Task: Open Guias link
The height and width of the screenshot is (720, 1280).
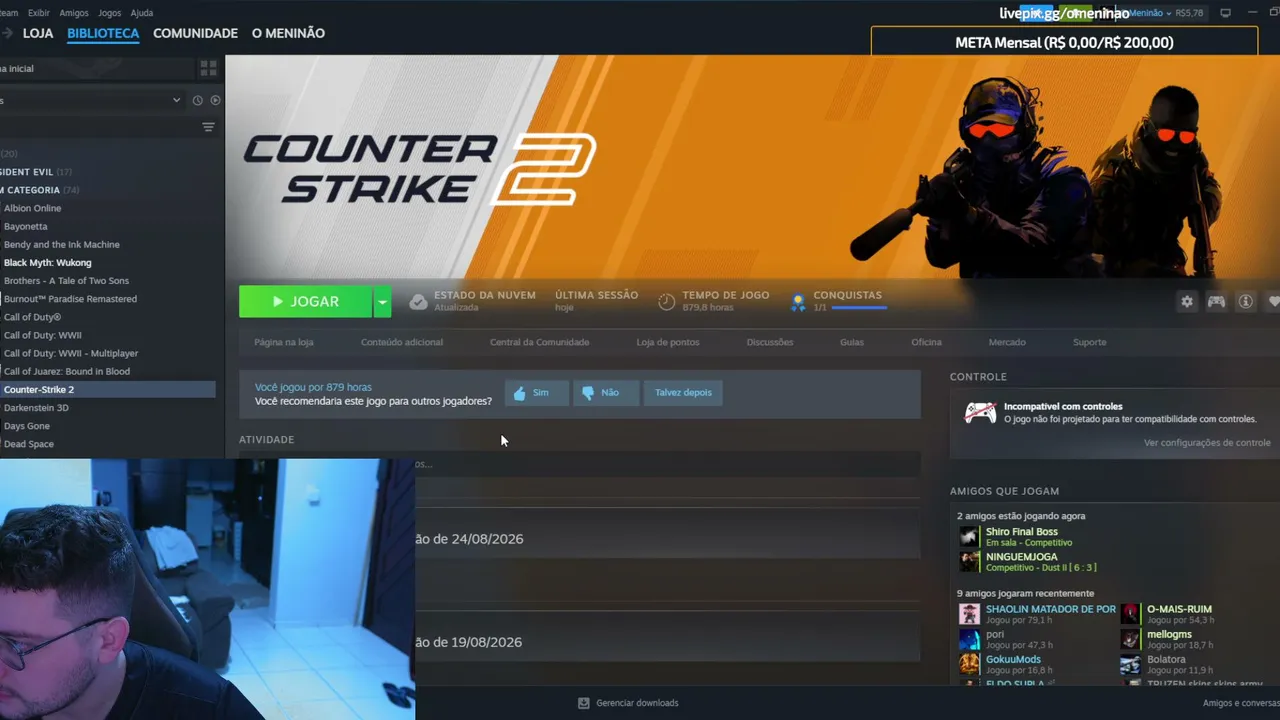Action: 852,342
